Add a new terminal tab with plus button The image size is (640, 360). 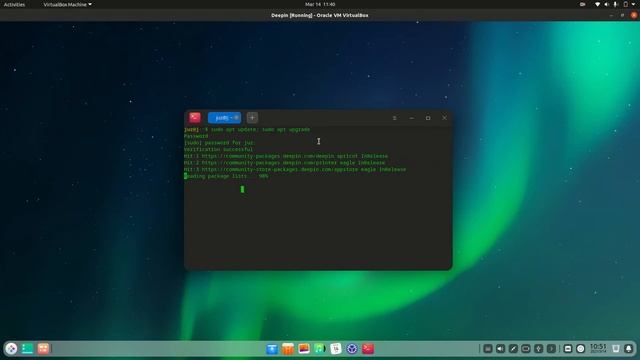point(252,118)
